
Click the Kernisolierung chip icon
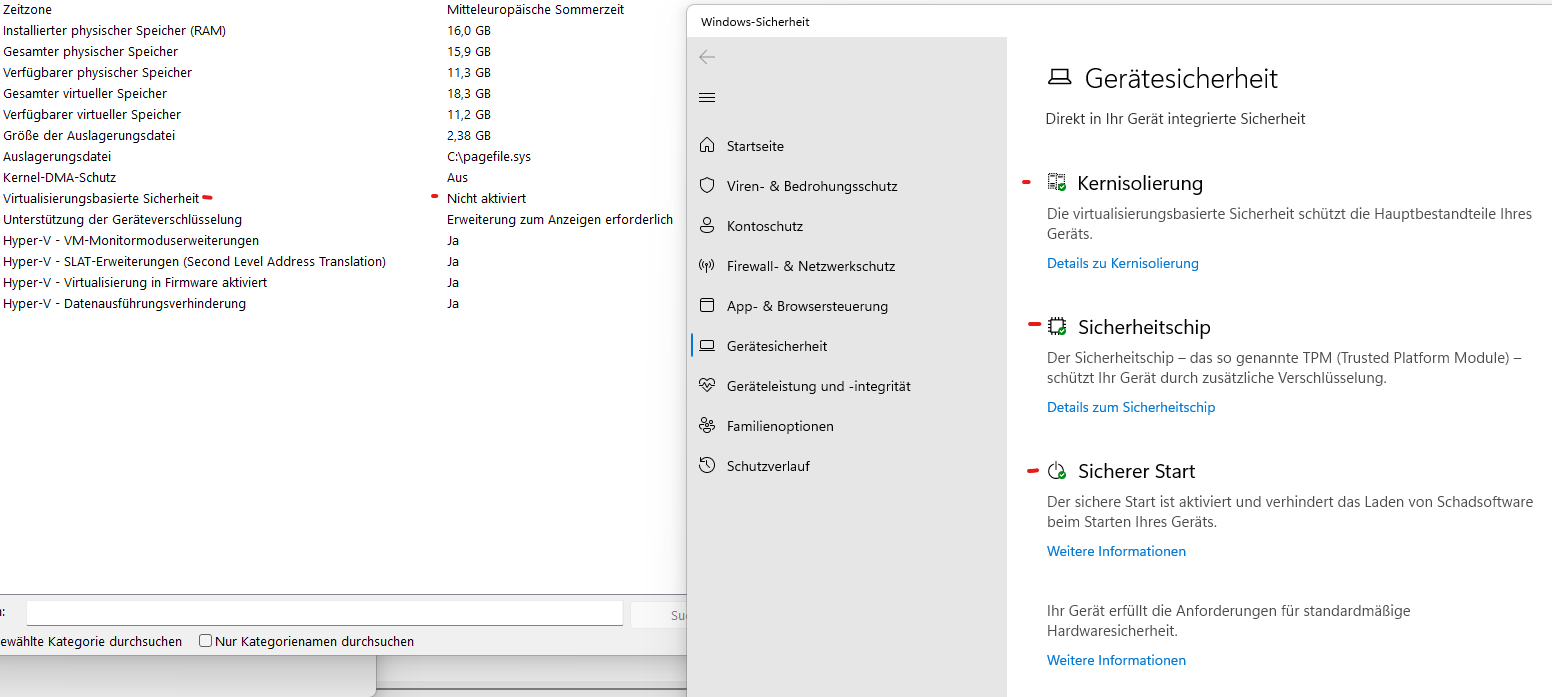[x=1057, y=182]
